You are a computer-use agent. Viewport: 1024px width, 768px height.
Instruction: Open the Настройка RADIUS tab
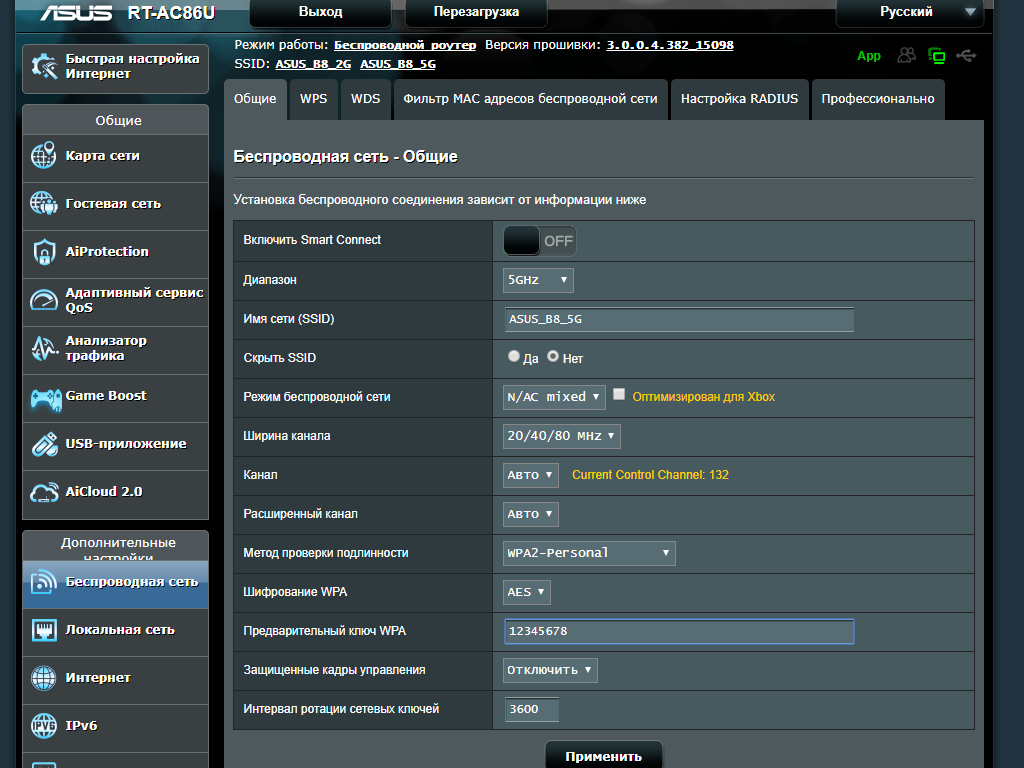pyautogui.click(x=739, y=99)
